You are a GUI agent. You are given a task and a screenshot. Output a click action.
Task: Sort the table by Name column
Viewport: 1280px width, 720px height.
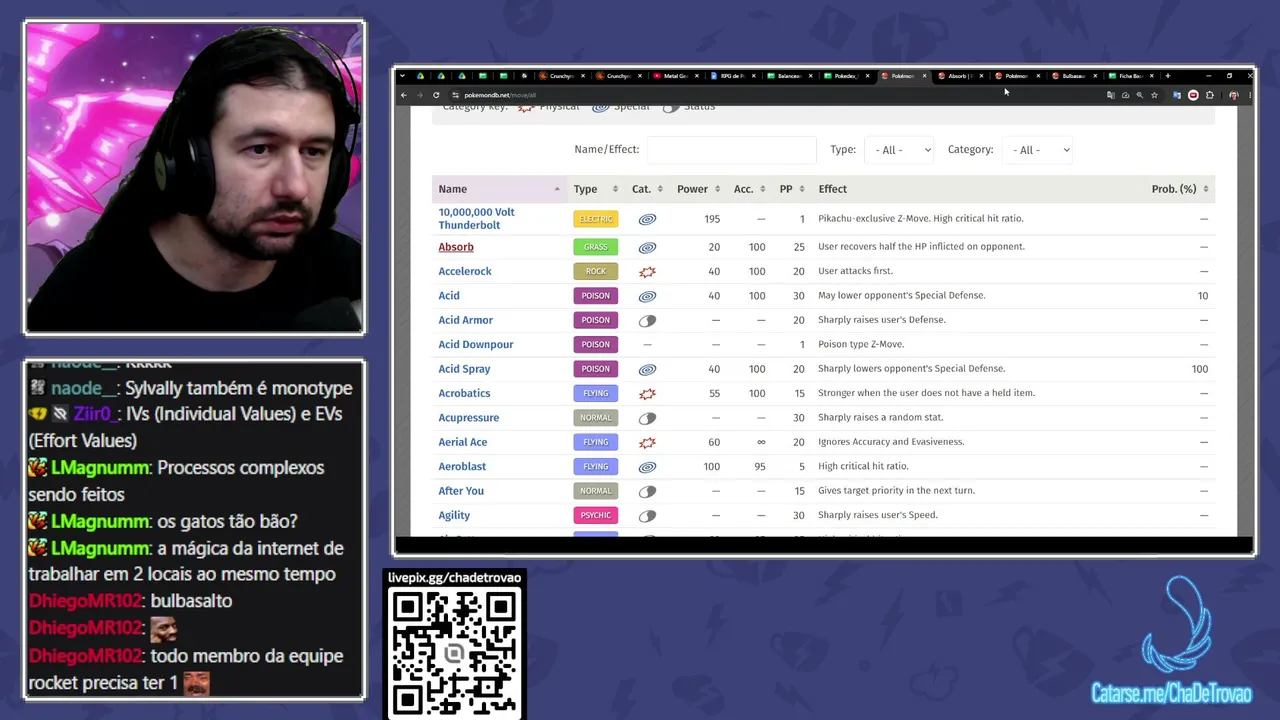498,189
